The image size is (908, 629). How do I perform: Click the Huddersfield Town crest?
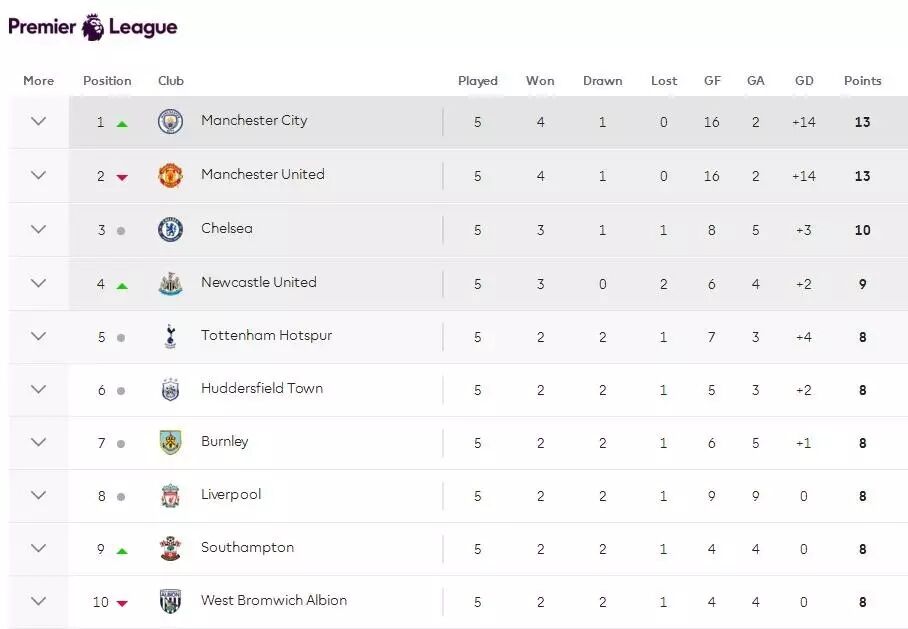(x=170, y=390)
